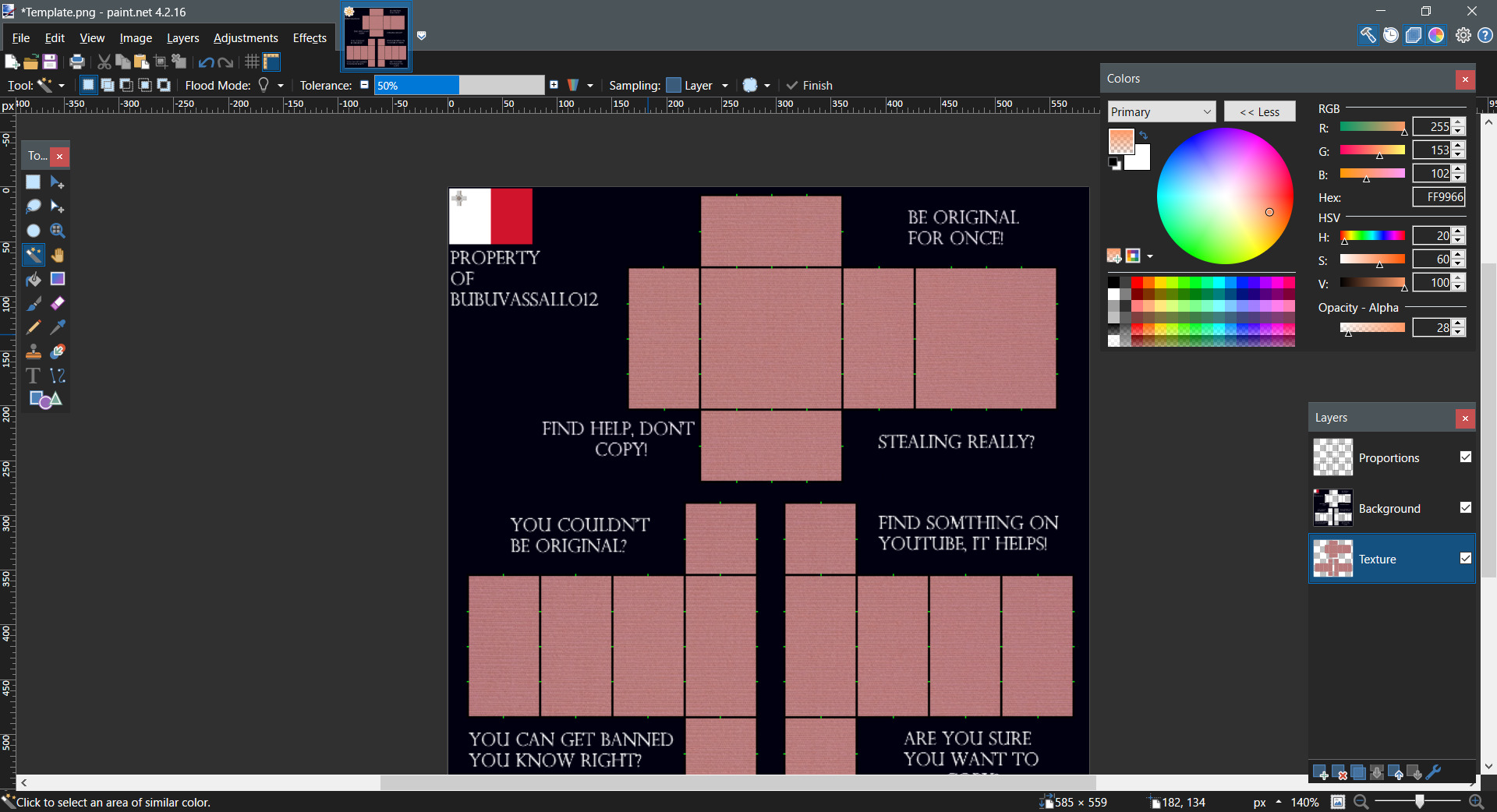Close the Colors panel
Screen dimensions: 1497x812
click(x=1465, y=79)
